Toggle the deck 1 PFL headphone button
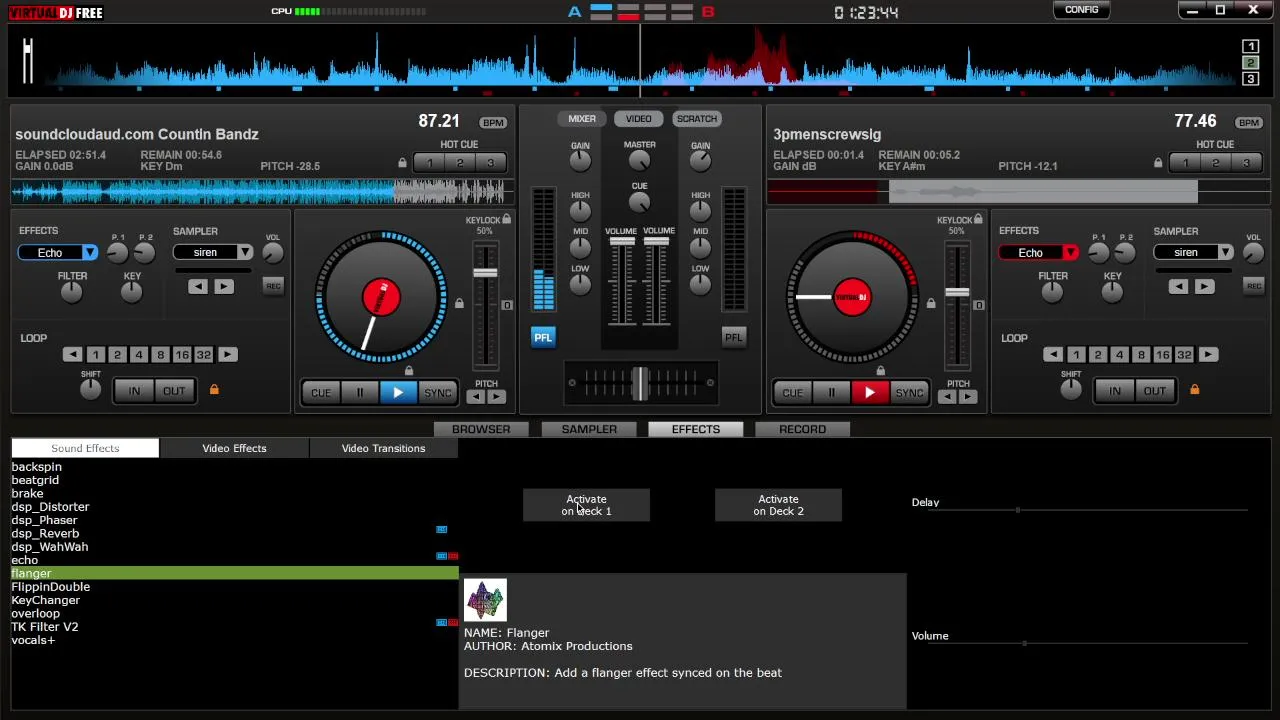This screenshot has width=1280, height=720. (543, 337)
